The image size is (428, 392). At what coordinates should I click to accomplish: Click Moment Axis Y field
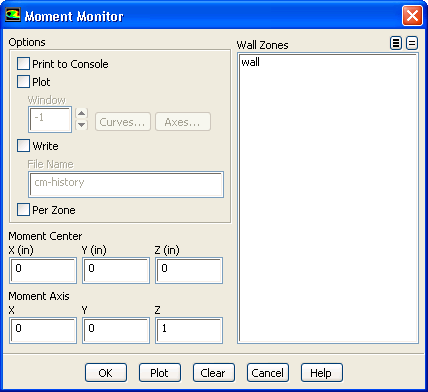pos(116,330)
